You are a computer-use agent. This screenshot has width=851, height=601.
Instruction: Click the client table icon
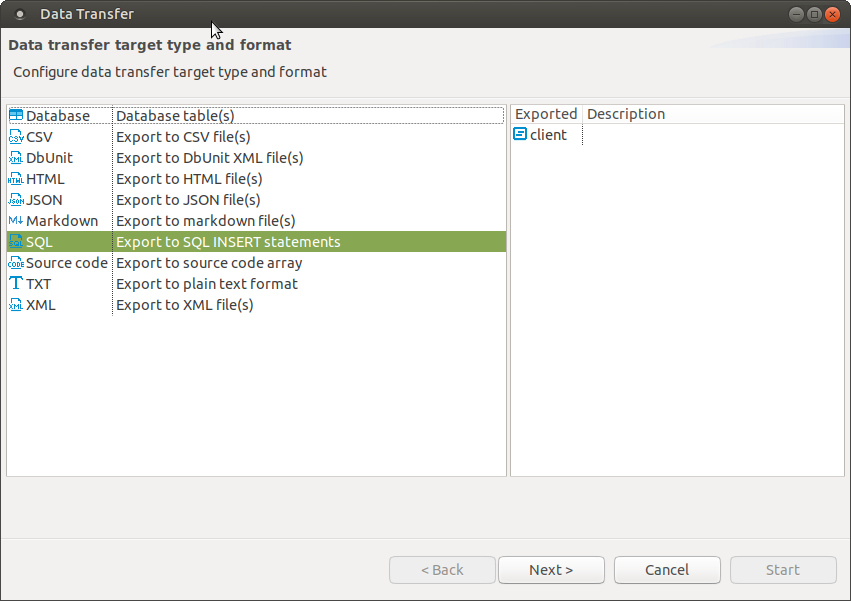pyautogui.click(x=520, y=134)
